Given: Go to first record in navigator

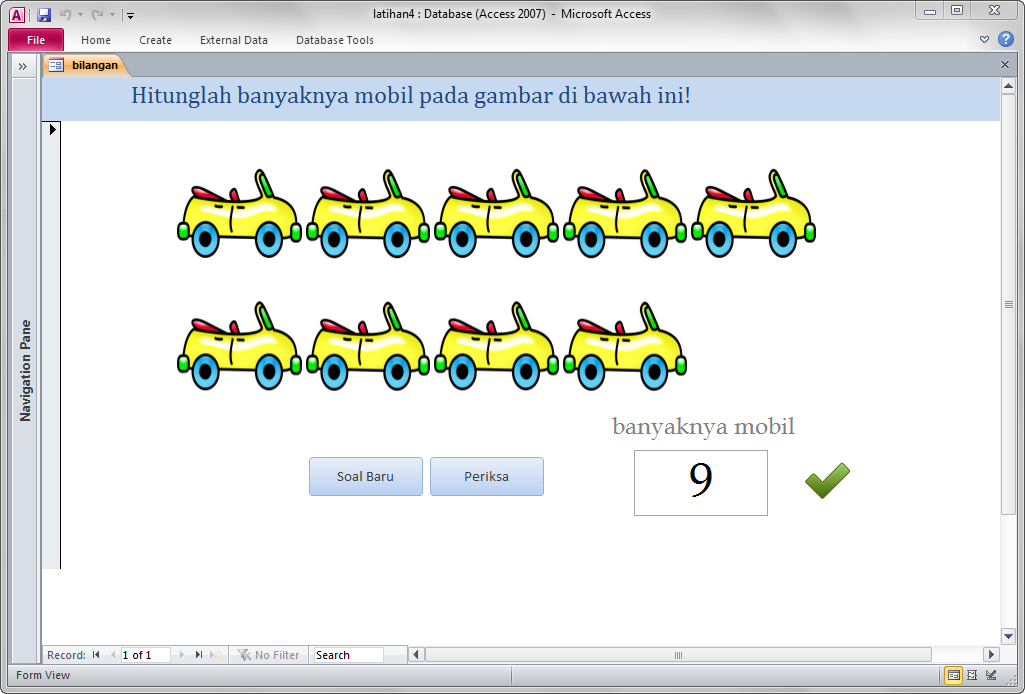Looking at the screenshot, I should click(x=96, y=655).
